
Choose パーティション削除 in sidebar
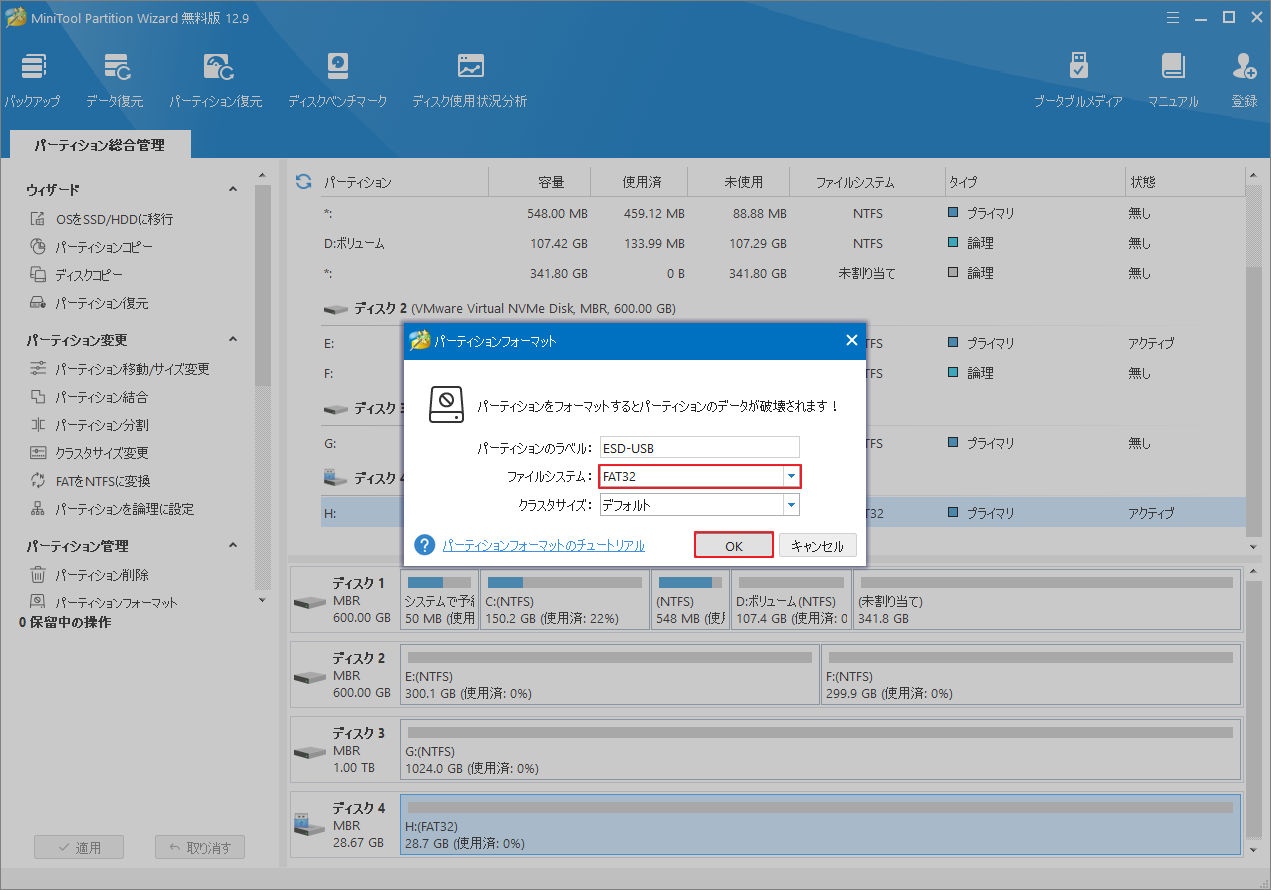[x=89, y=575]
